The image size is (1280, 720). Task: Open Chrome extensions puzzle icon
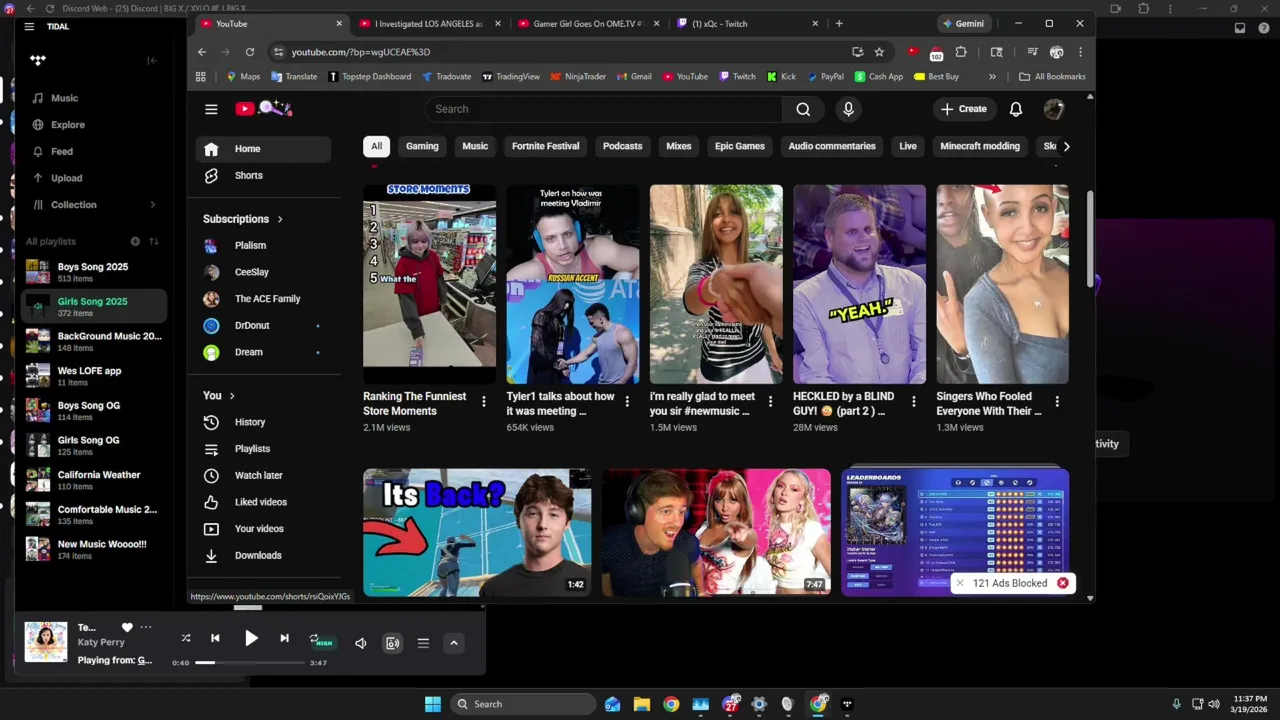point(961,52)
